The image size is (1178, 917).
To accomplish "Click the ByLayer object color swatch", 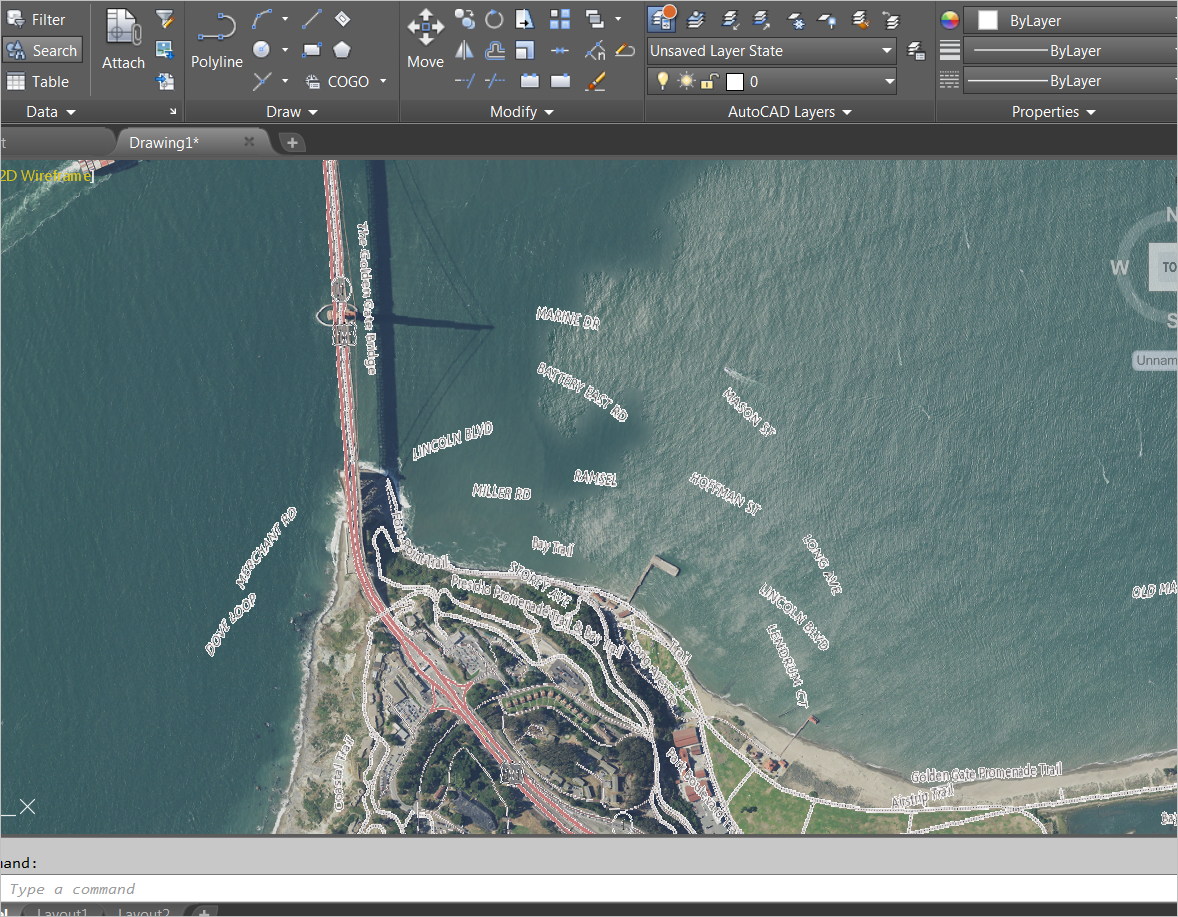I will pos(988,20).
